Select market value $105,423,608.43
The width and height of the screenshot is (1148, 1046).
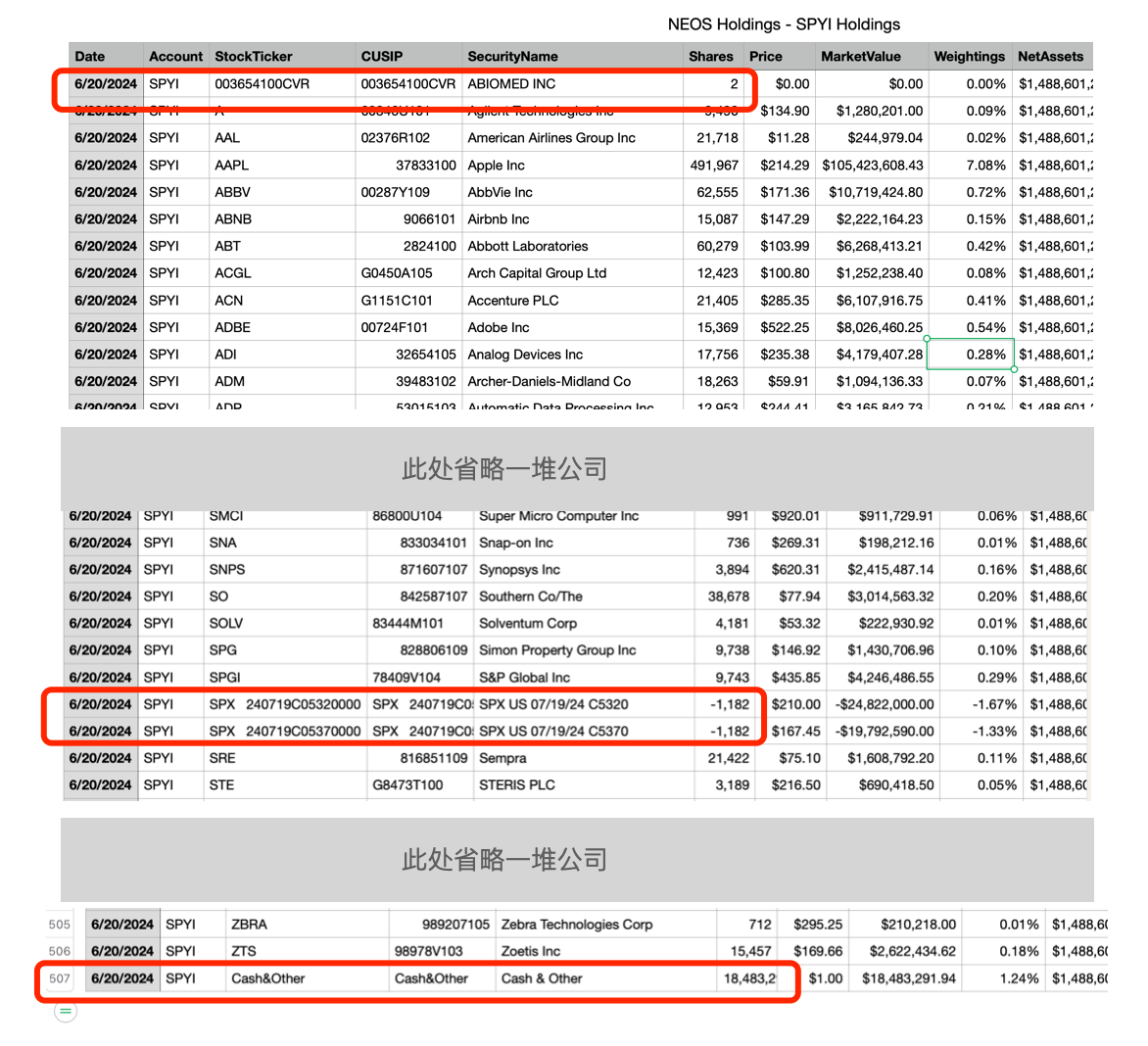[871, 166]
